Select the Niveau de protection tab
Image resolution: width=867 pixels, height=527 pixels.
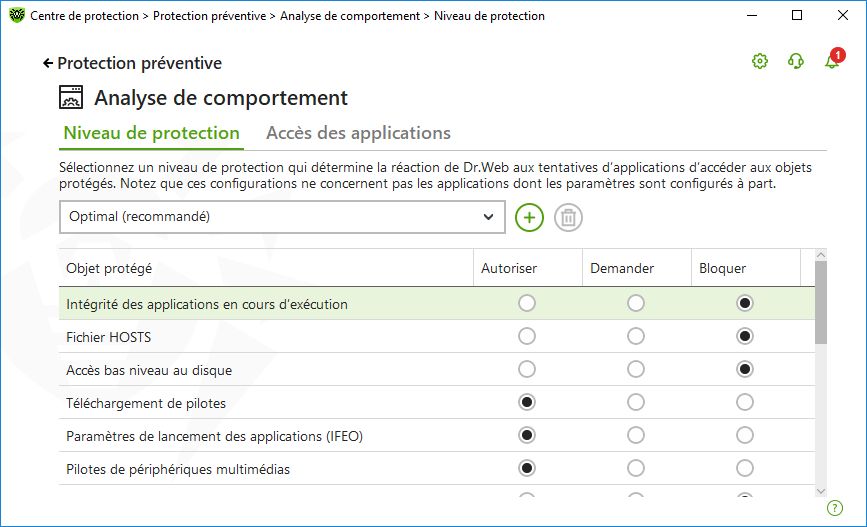click(x=151, y=133)
